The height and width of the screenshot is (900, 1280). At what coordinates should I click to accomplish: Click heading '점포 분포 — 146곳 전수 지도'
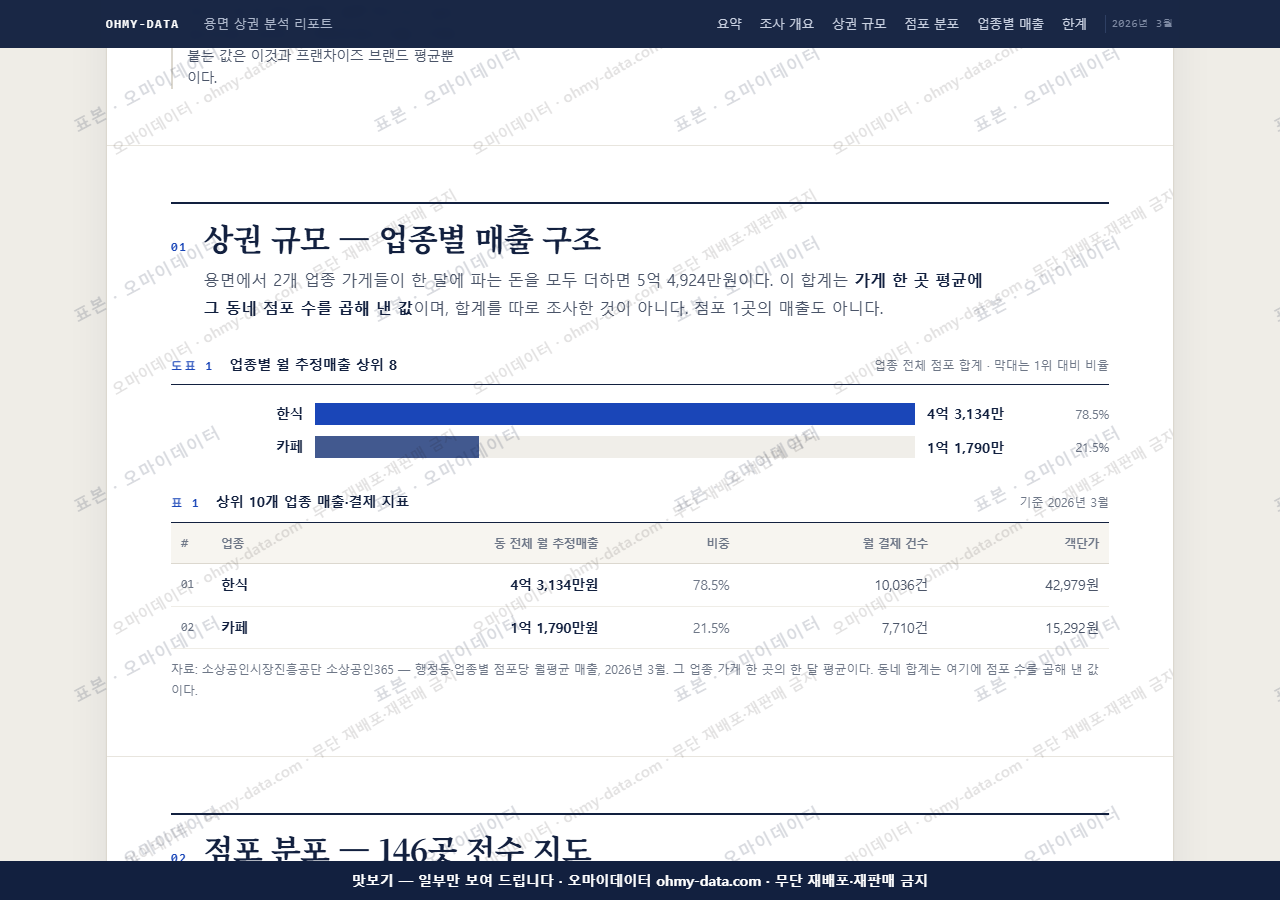(398, 849)
